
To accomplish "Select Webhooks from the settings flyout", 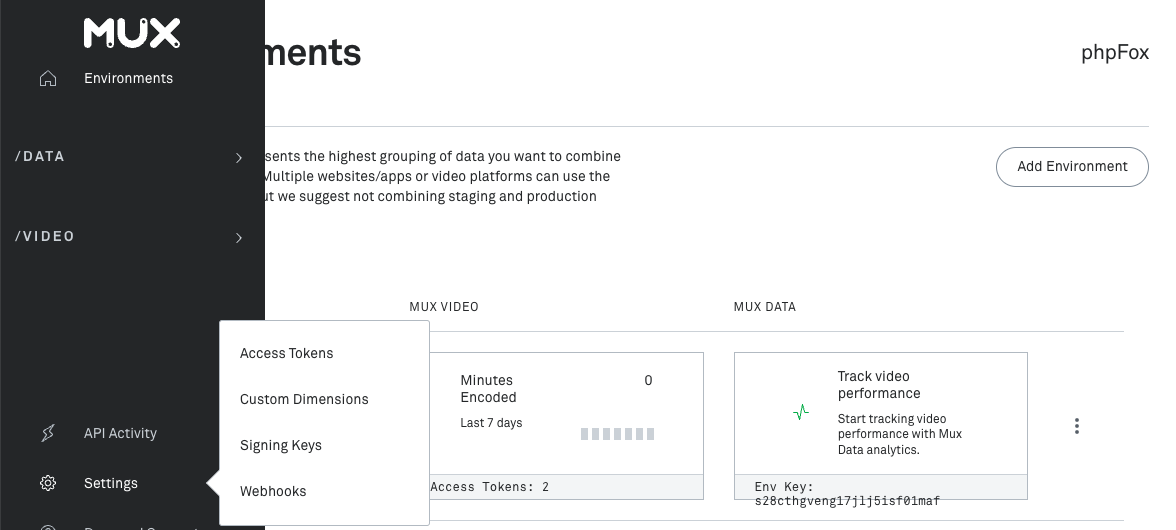I will coord(273,491).
